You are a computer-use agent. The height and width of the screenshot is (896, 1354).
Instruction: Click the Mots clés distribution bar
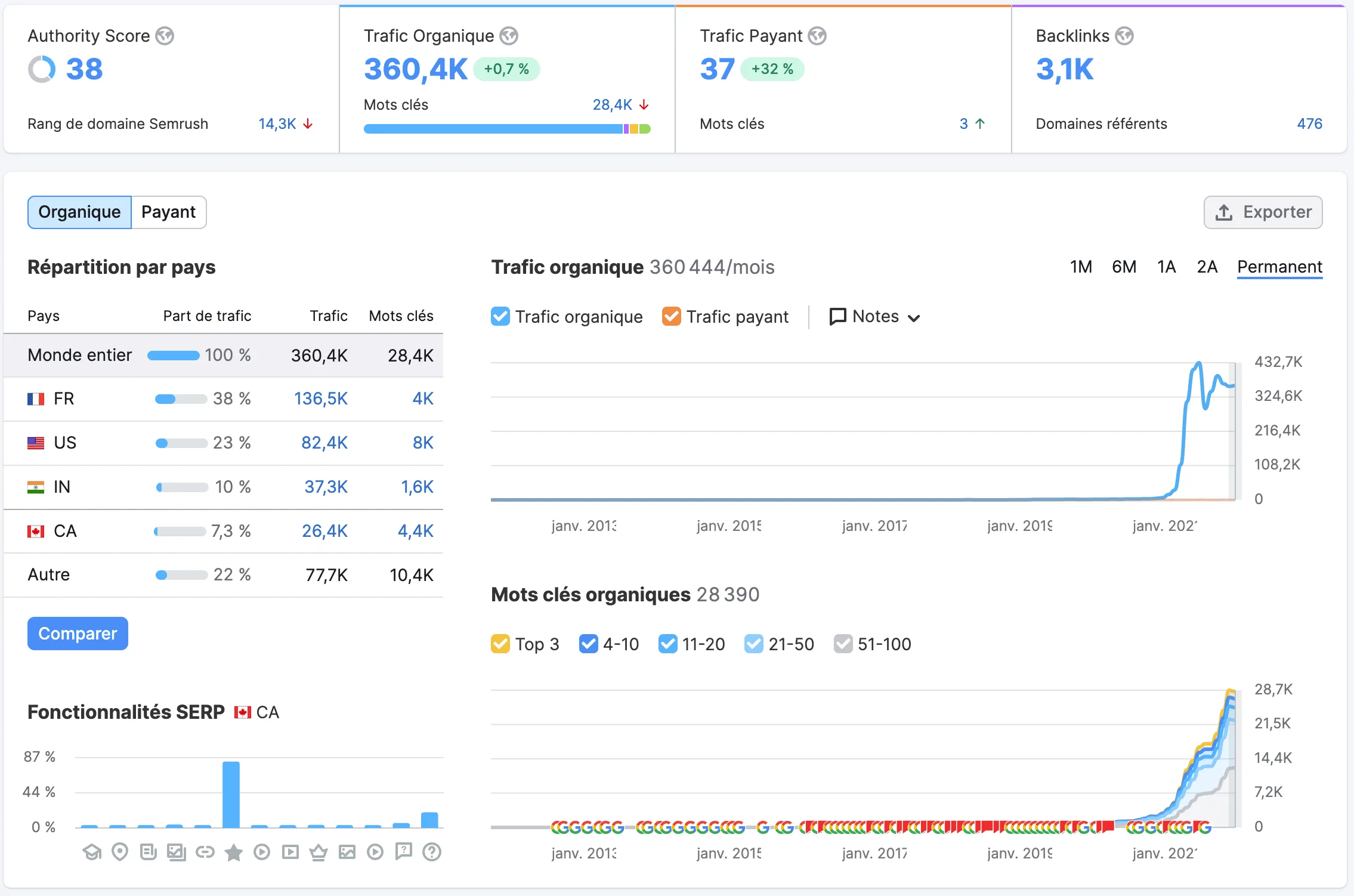(x=506, y=129)
